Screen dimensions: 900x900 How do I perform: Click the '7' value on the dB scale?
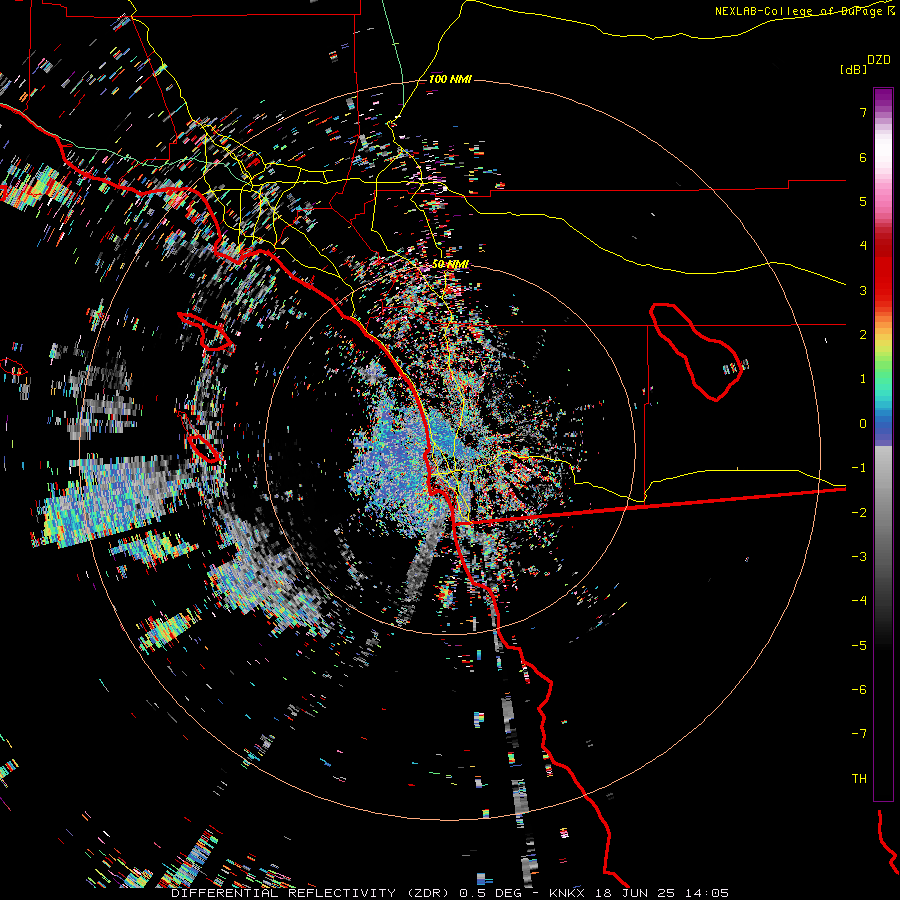click(863, 112)
